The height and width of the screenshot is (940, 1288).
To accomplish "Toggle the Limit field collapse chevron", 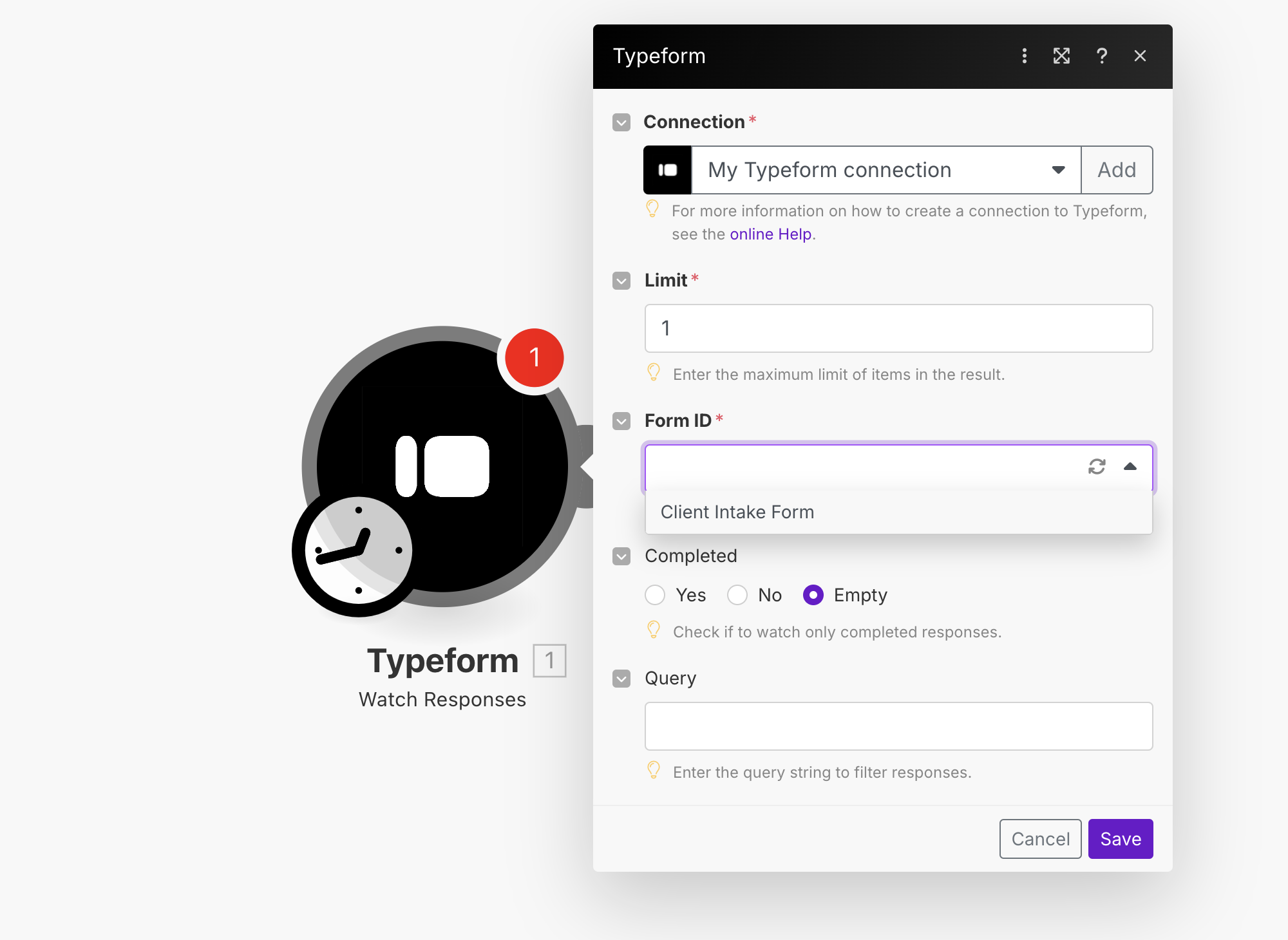I will click(621, 281).
